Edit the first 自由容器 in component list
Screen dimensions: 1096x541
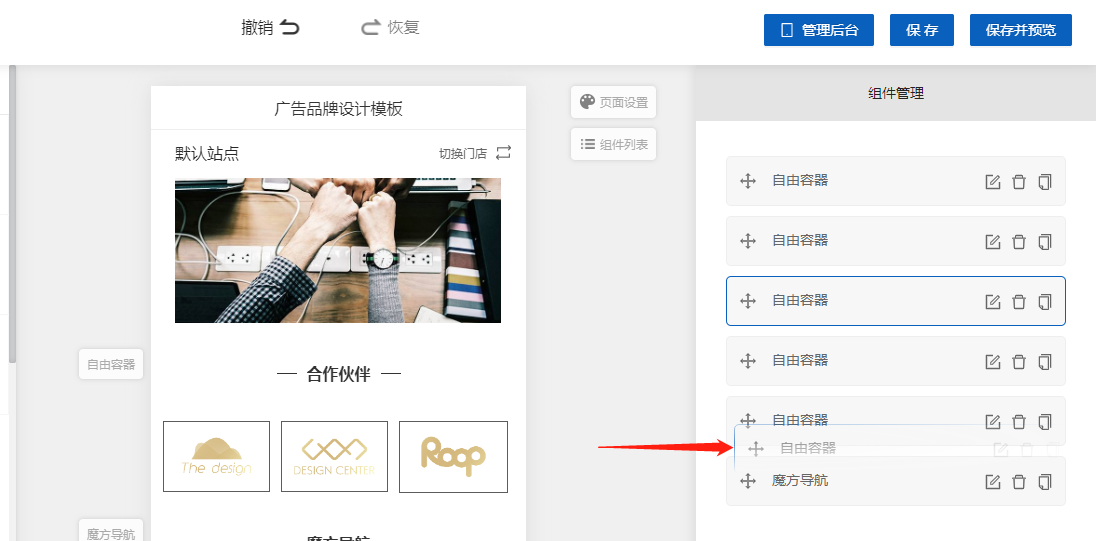click(x=992, y=182)
